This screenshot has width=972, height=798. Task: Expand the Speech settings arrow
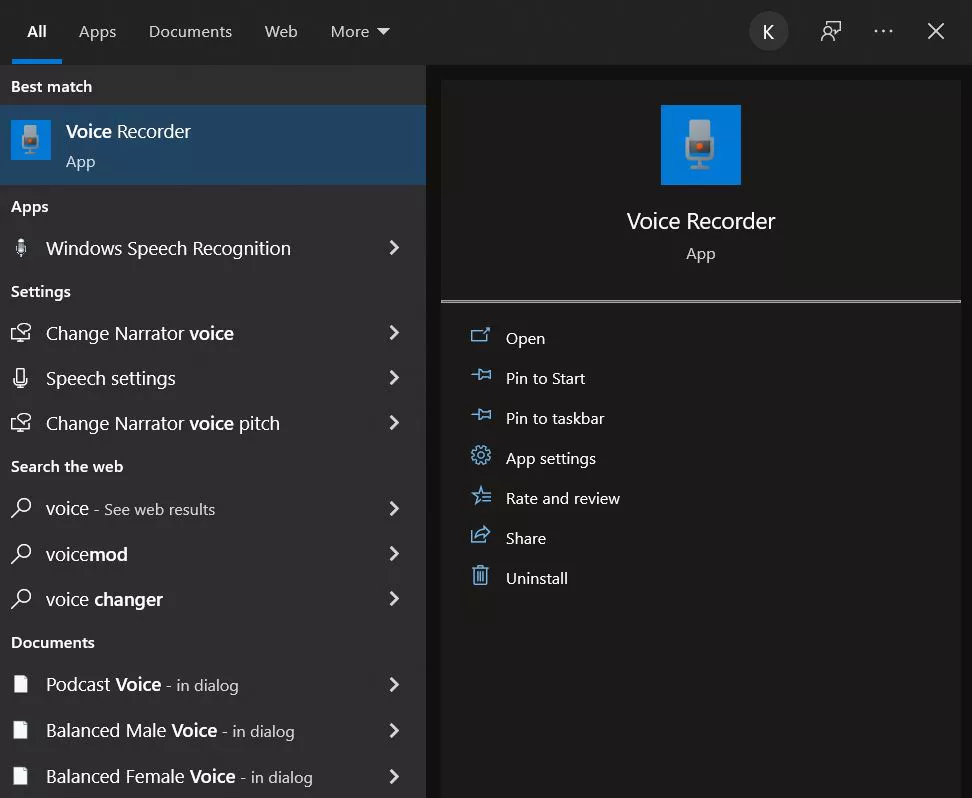(x=394, y=378)
